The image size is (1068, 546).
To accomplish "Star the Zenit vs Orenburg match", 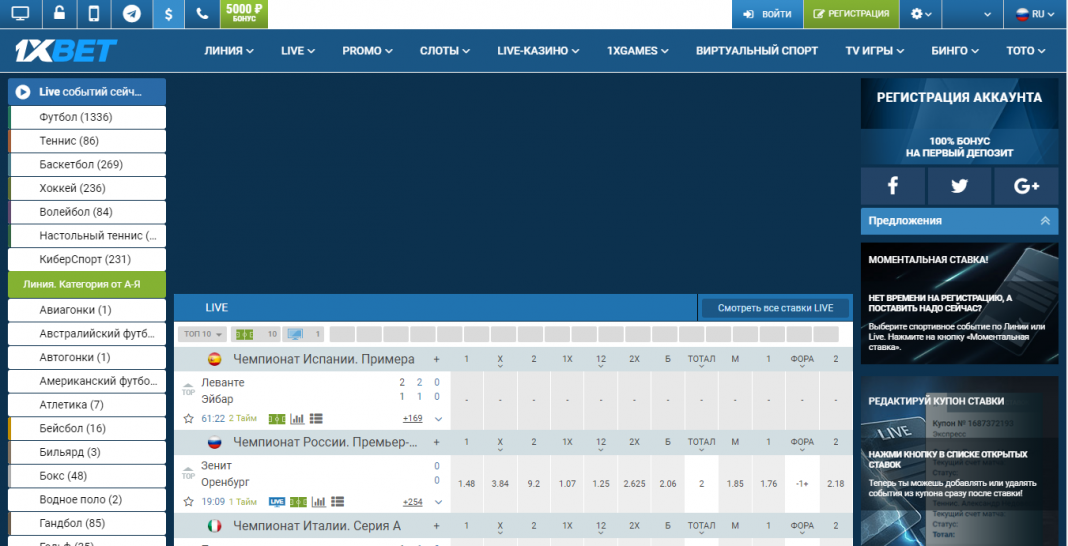I will [188, 502].
